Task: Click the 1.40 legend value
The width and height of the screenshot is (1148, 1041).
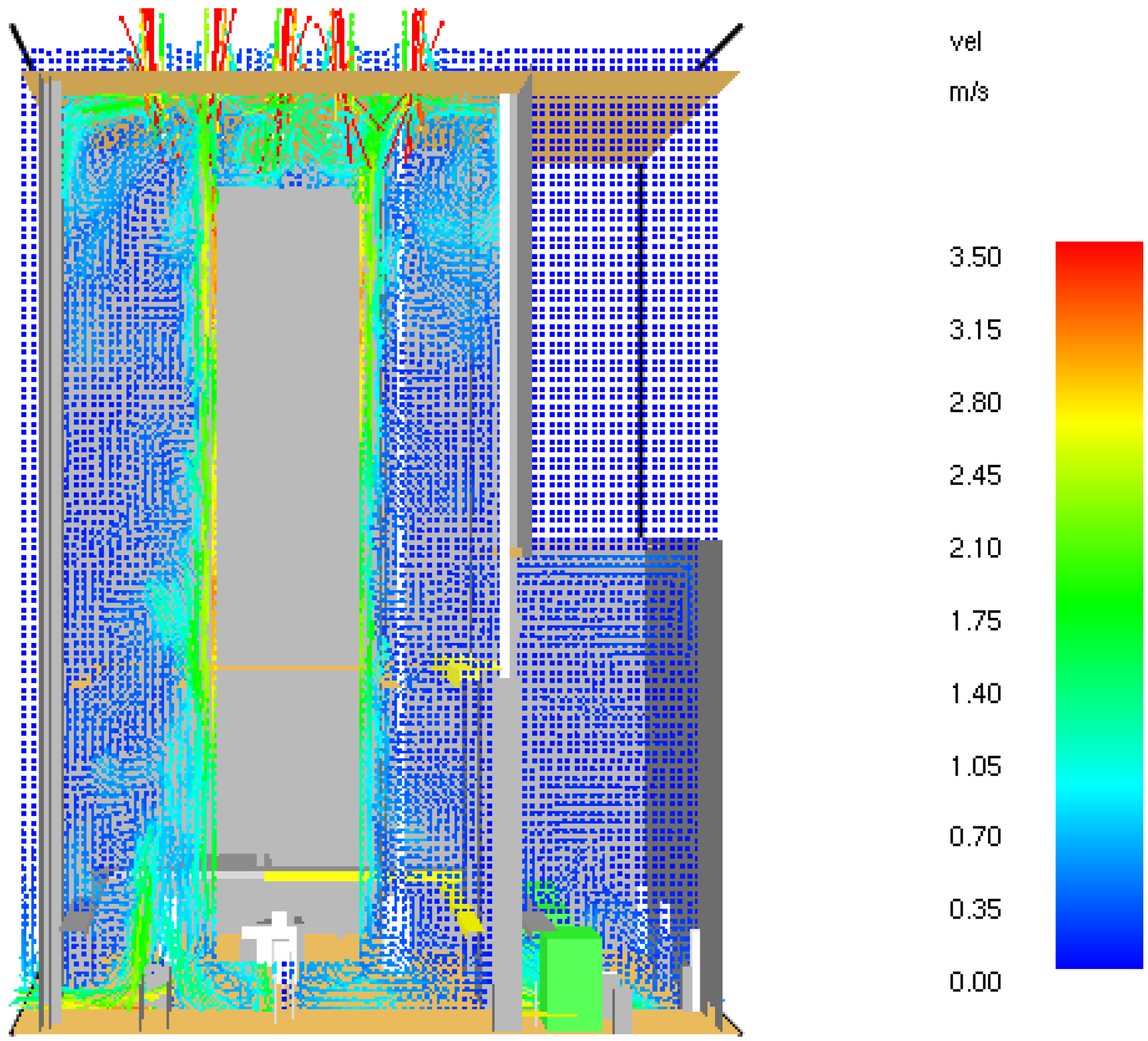Action: [975, 693]
